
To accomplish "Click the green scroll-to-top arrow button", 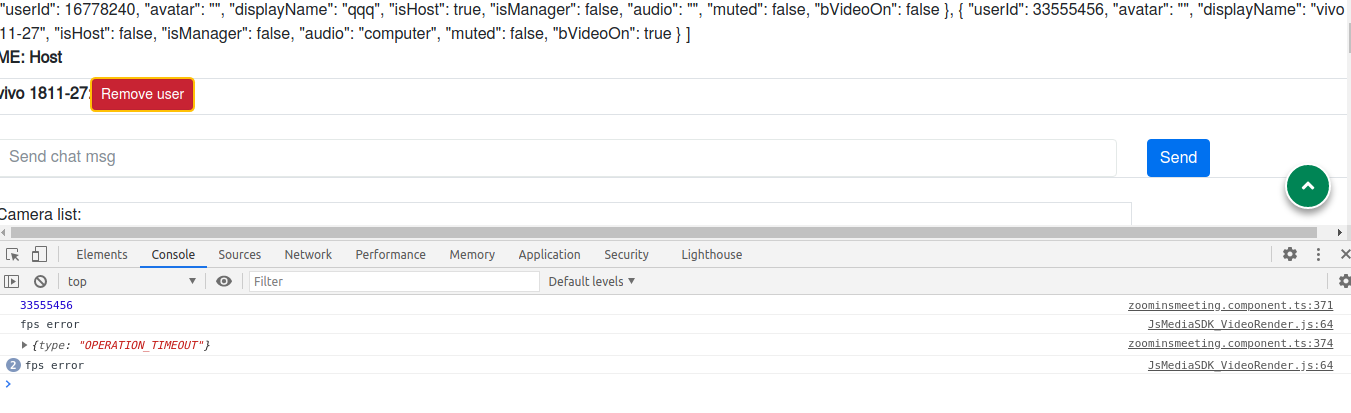I will tap(1308, 185).
